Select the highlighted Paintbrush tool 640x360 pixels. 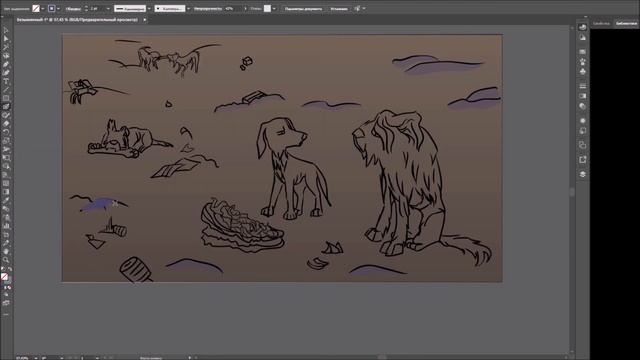click(x=6, y=107)
